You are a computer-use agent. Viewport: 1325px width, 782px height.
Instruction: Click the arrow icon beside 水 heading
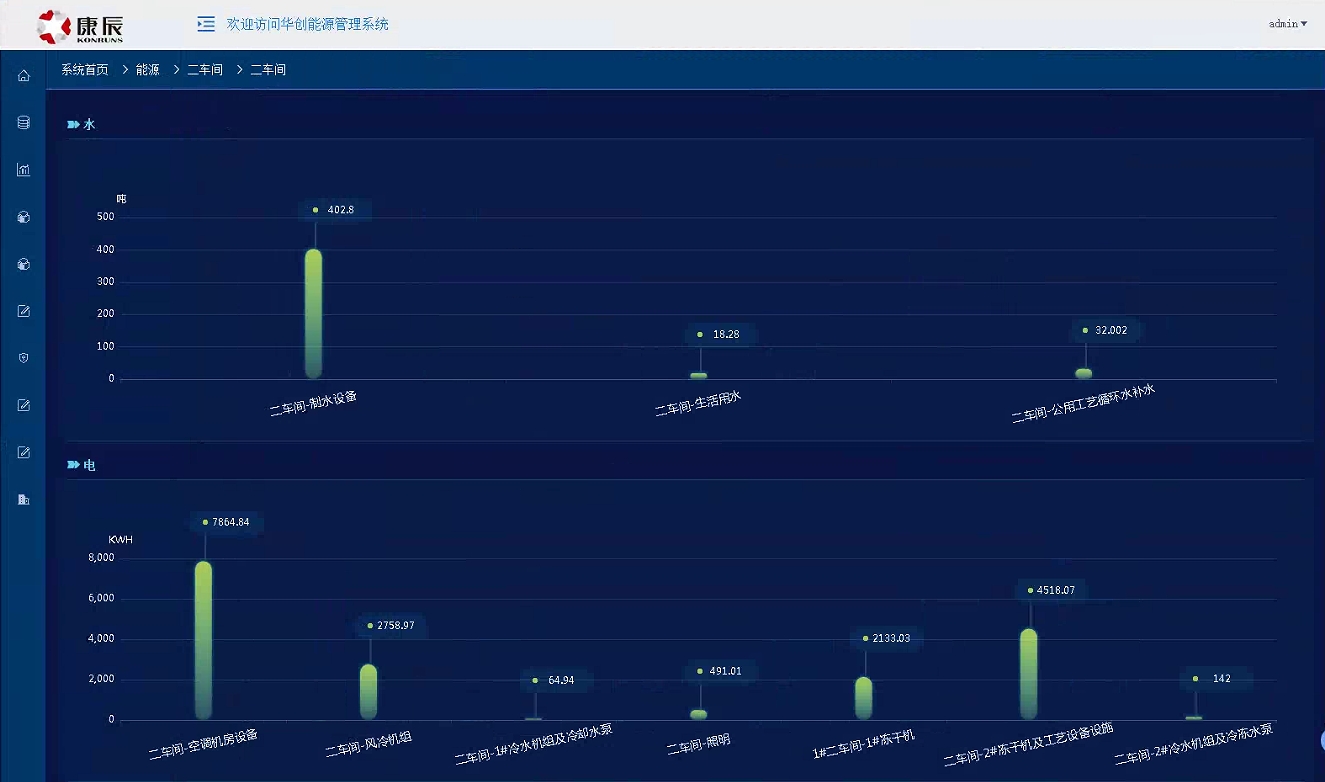click(73, 125)
